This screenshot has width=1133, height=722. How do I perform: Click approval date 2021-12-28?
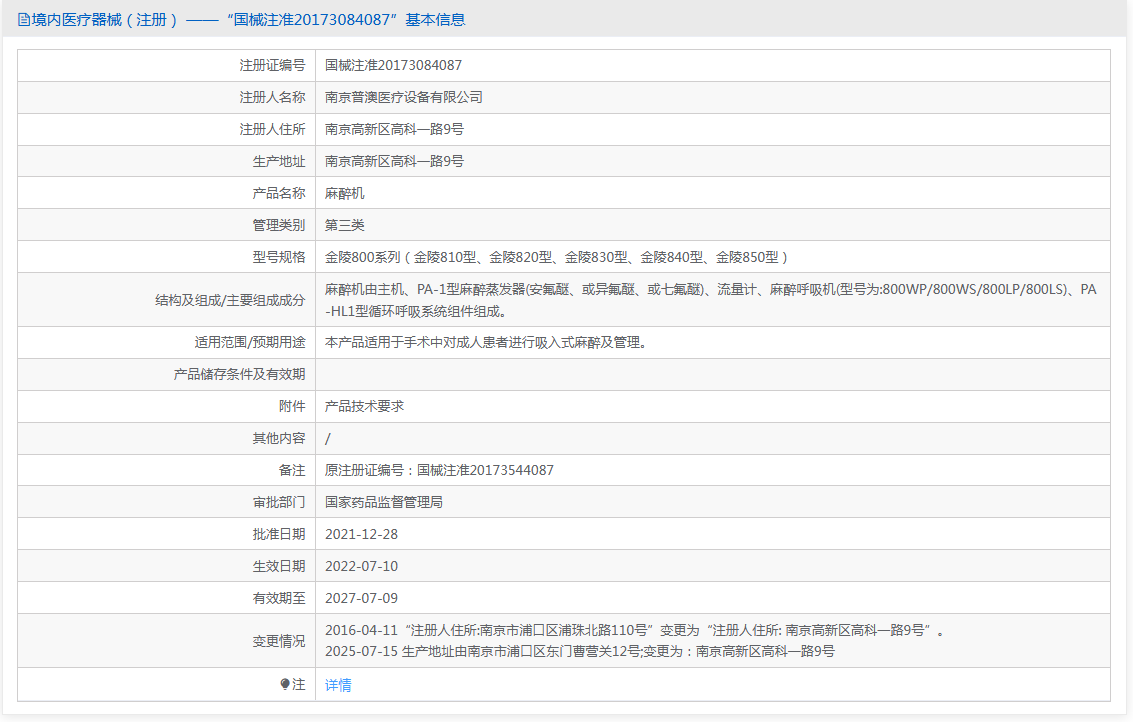click(x=361, y=534)
